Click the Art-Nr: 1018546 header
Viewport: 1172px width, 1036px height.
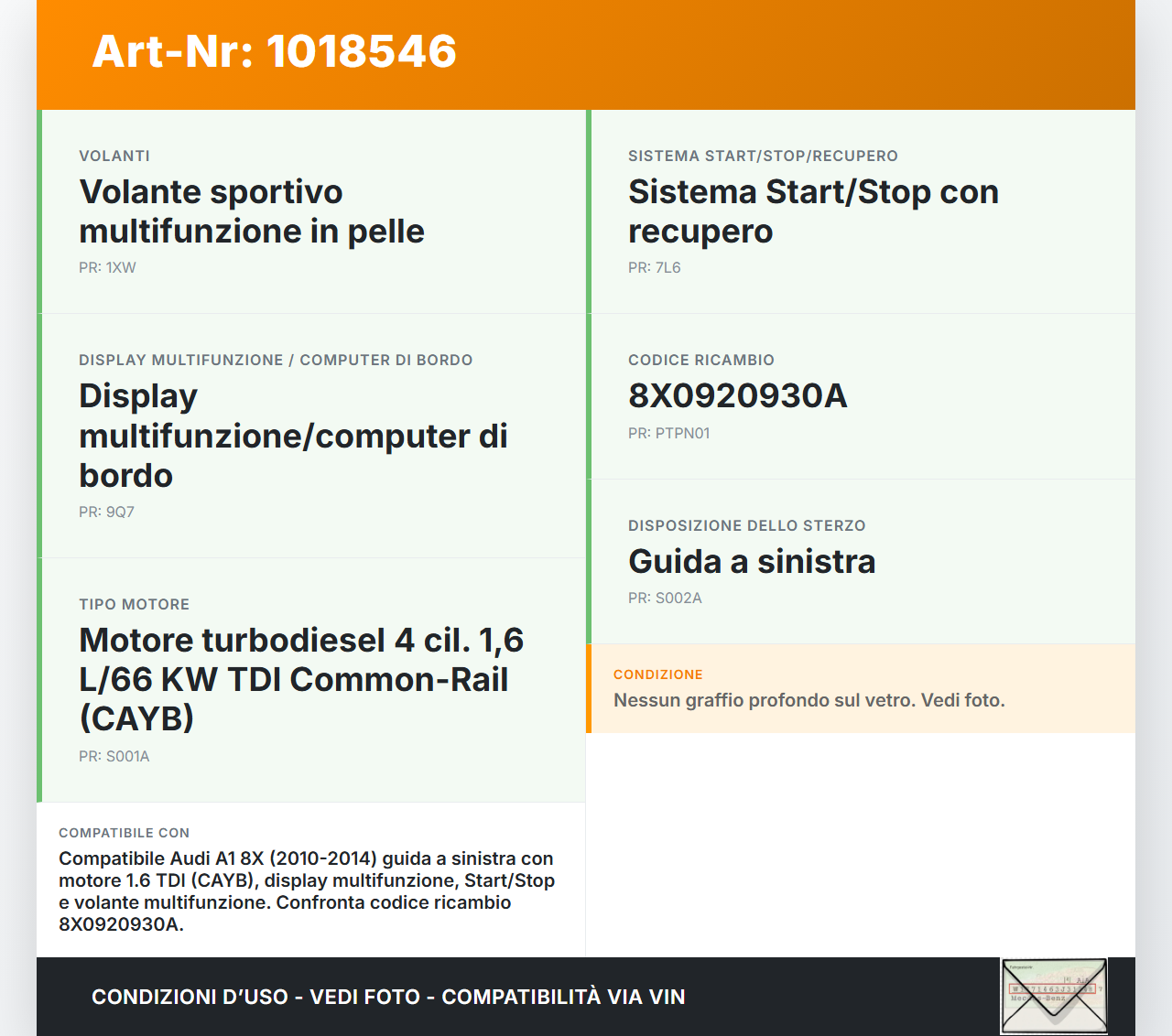[274, 52]
